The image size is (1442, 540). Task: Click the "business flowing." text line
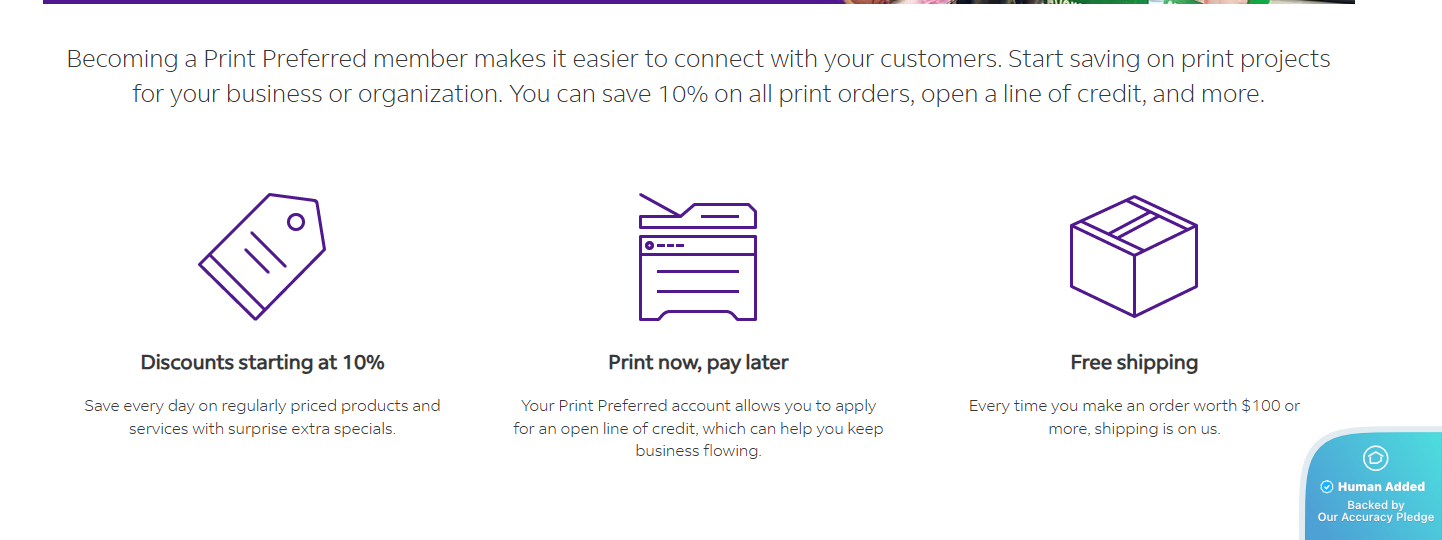(698, 451)
